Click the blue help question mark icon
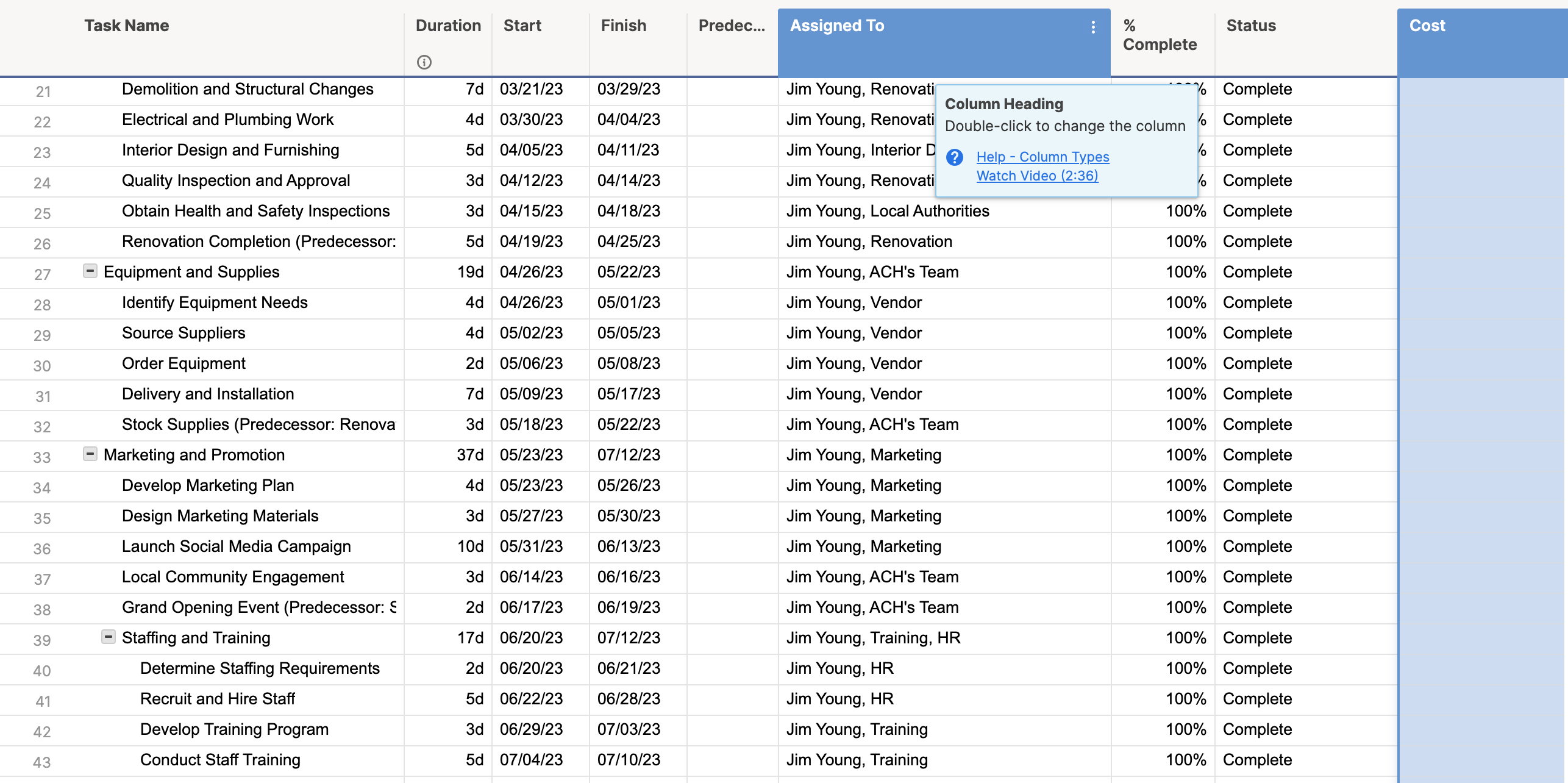 (x=954, y=157)
